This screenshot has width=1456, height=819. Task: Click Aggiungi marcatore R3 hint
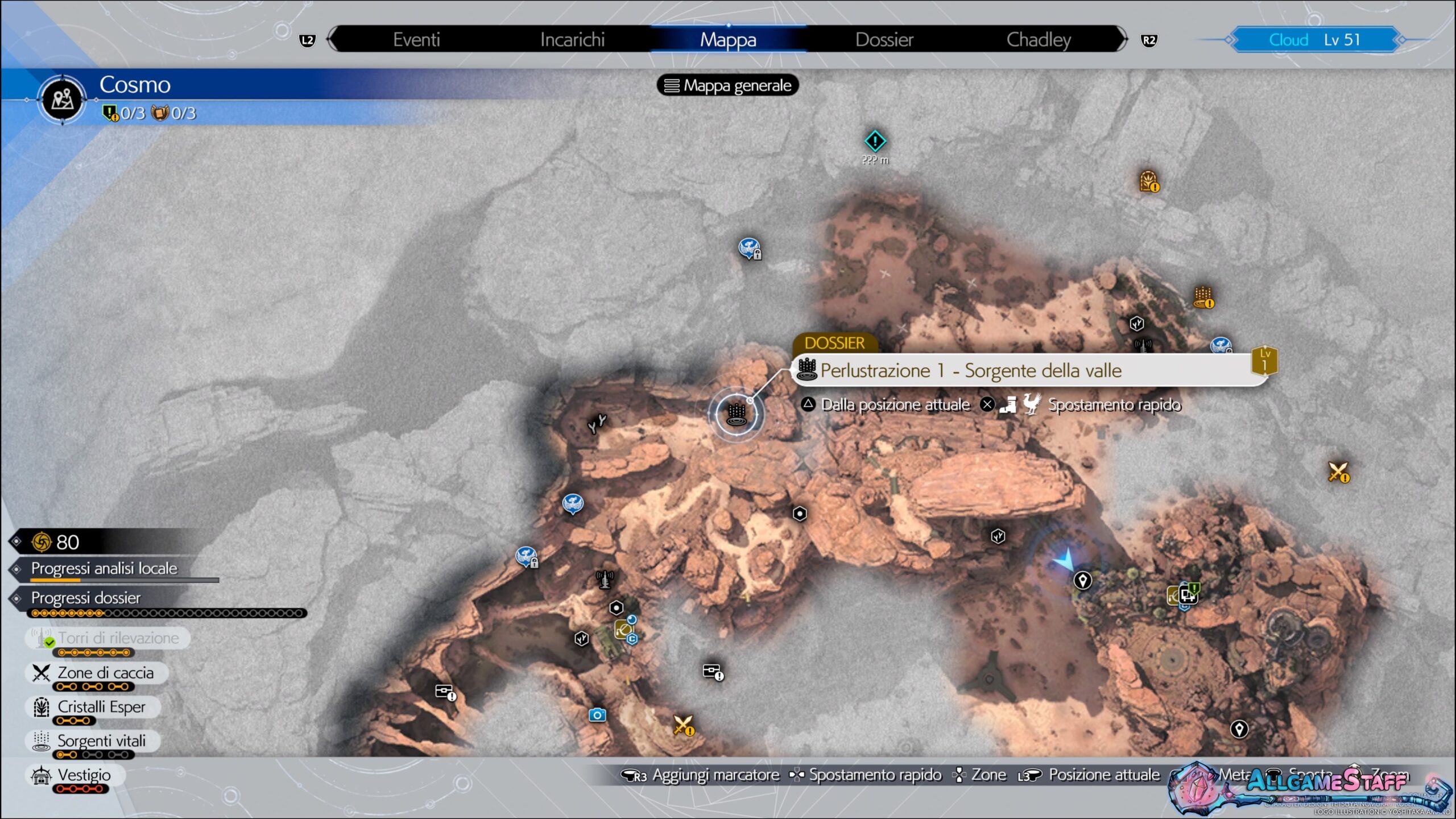point(700,775)
